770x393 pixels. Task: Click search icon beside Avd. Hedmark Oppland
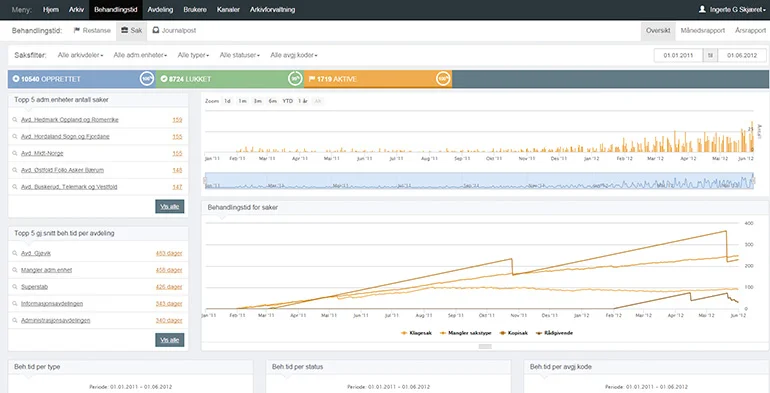[x=15, y=120]
